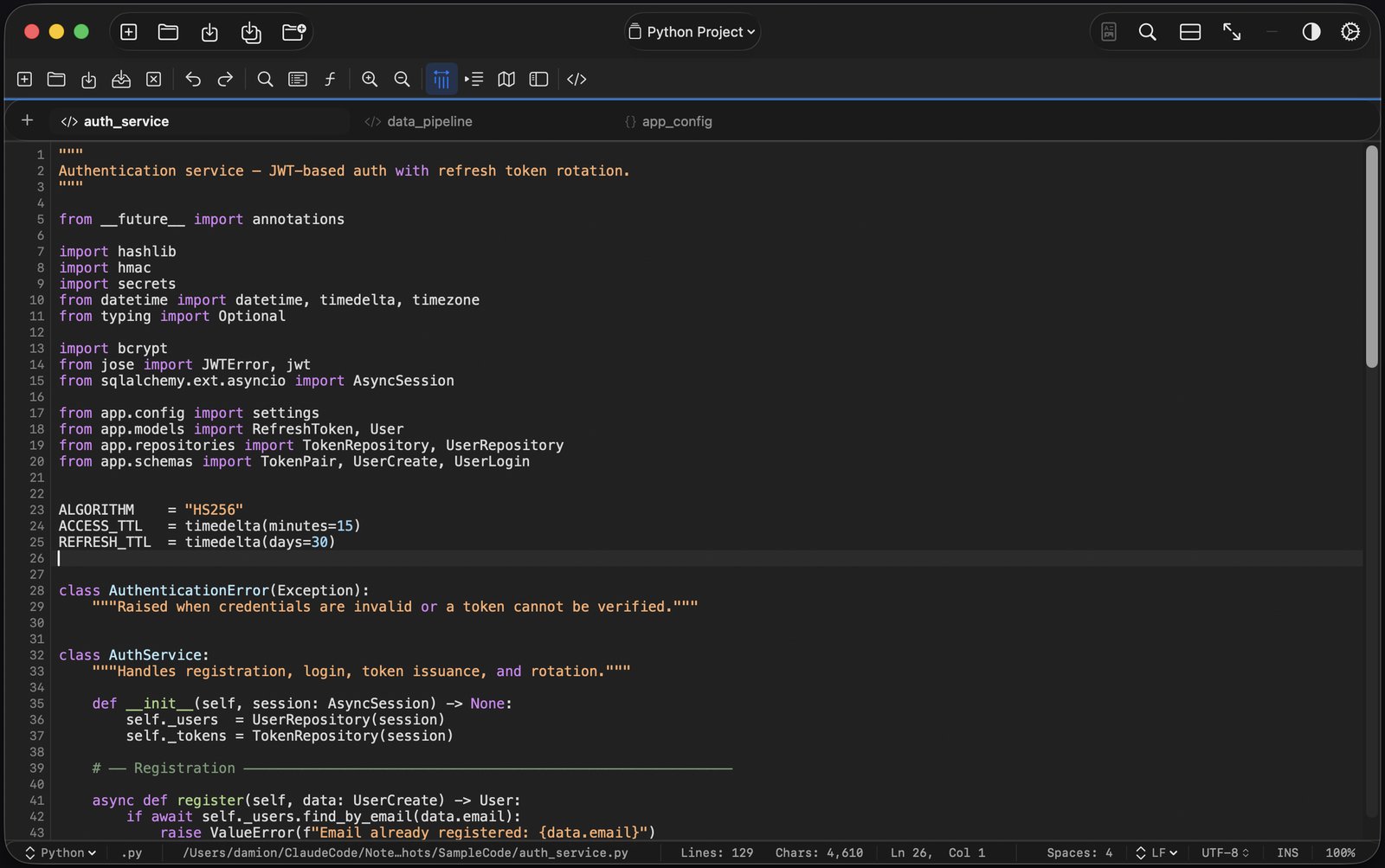Place cursor on empty line 26

[710, 558]
